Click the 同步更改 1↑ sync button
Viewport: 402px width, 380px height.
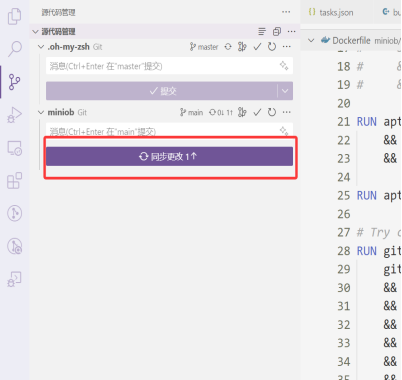coord(169,156)
